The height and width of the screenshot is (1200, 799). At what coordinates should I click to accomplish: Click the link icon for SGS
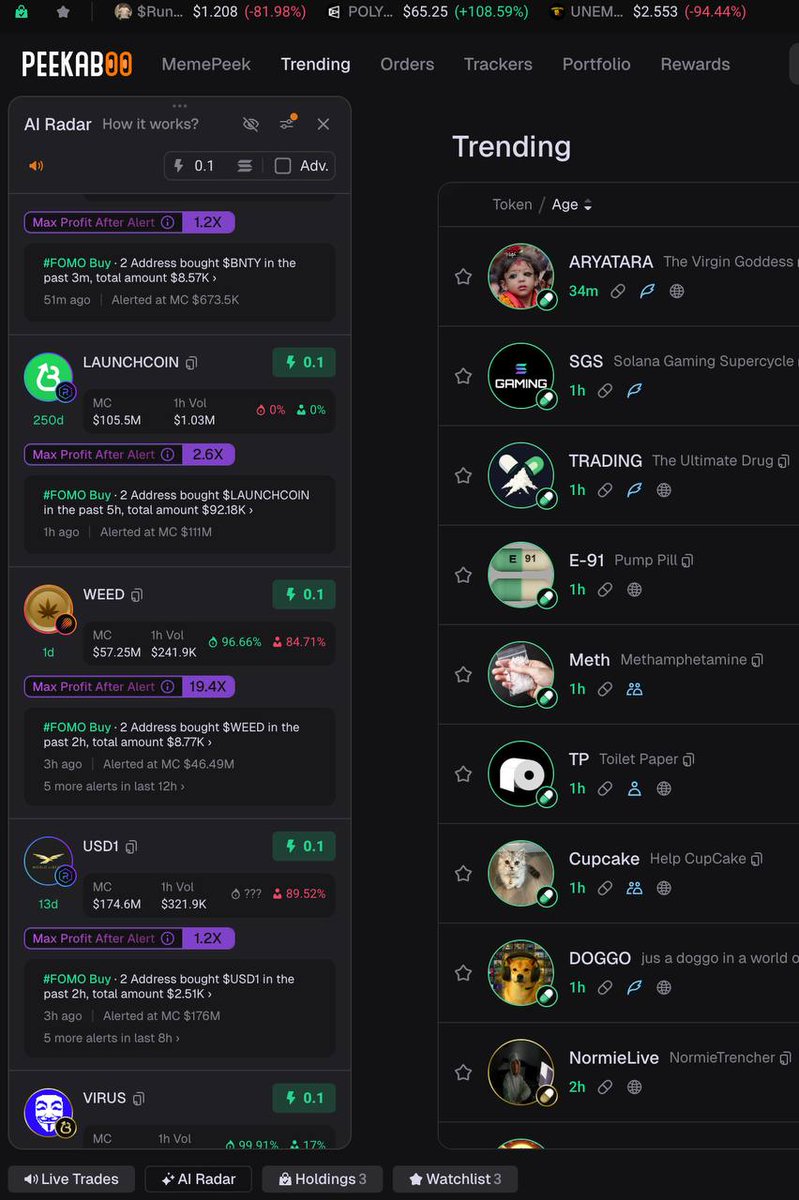coord(605,391)
